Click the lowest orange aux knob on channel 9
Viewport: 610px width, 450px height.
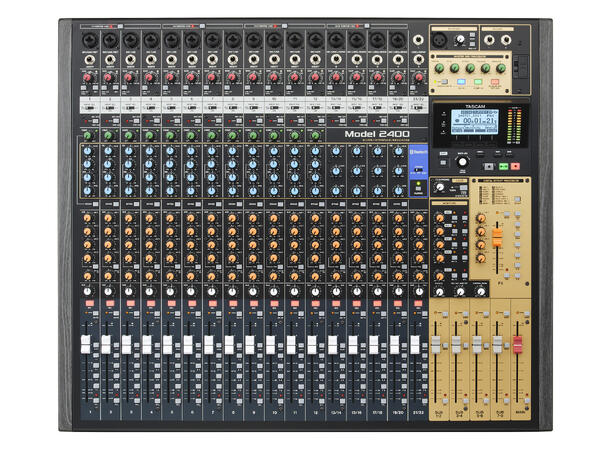click(253, 276)
